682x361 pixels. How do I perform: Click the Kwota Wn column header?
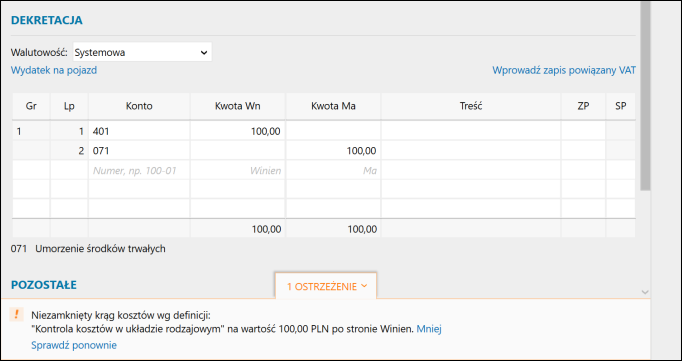(x=238, y=106)
